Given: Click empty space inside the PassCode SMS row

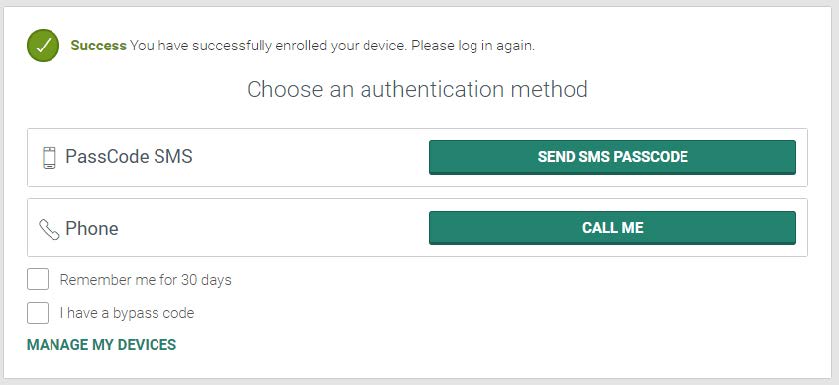Looking at the screenshot, I should click(x=310, y=157).
